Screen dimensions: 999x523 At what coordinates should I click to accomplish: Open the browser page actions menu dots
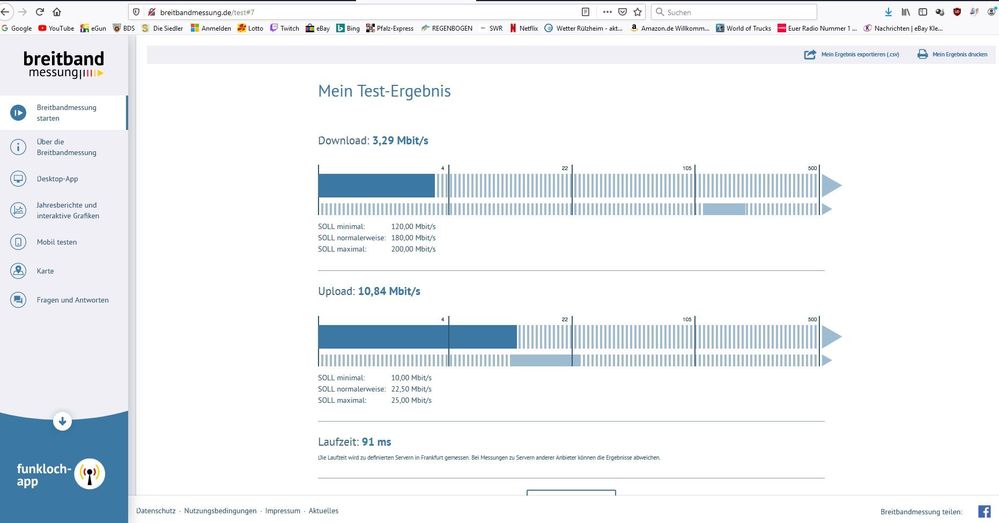[607, 12]
